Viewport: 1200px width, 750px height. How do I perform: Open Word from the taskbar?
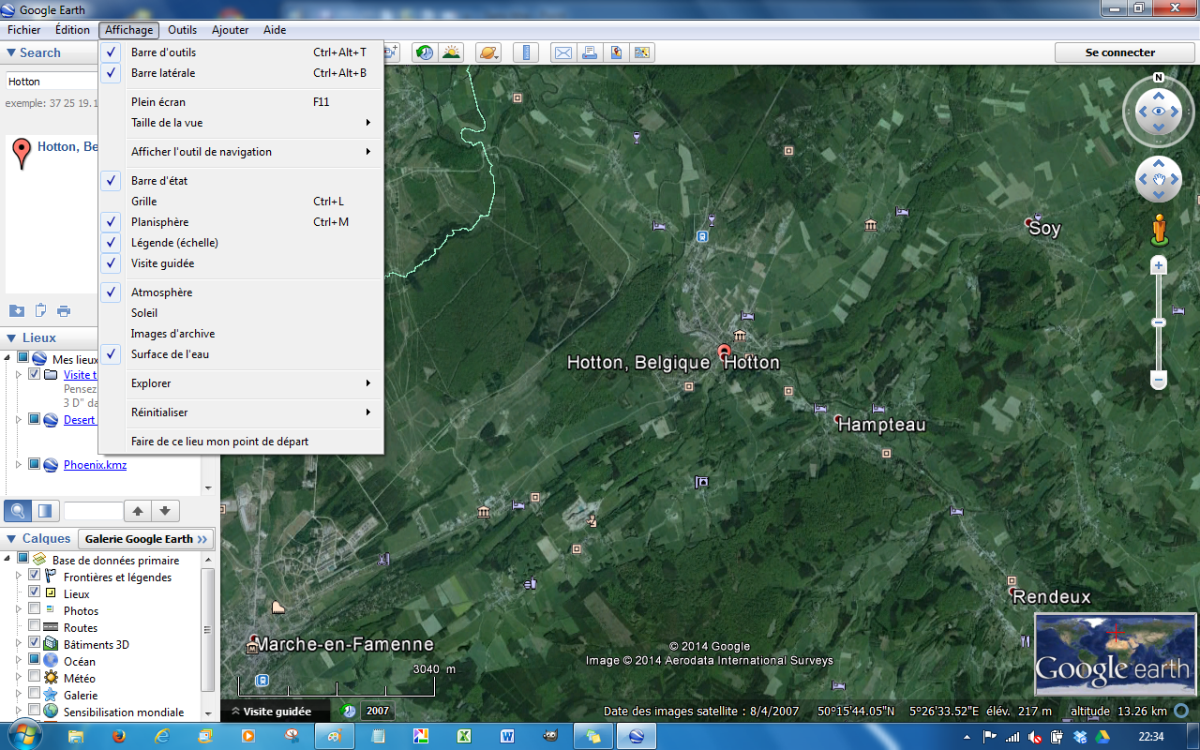507,736
